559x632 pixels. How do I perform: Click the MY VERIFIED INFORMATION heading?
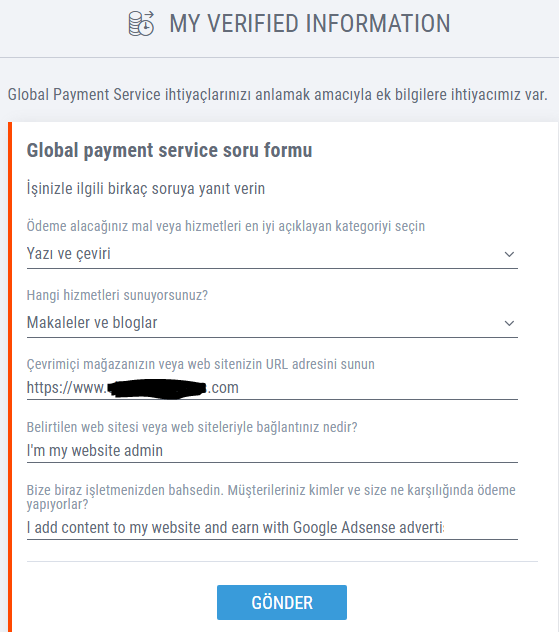coord(310,23)
